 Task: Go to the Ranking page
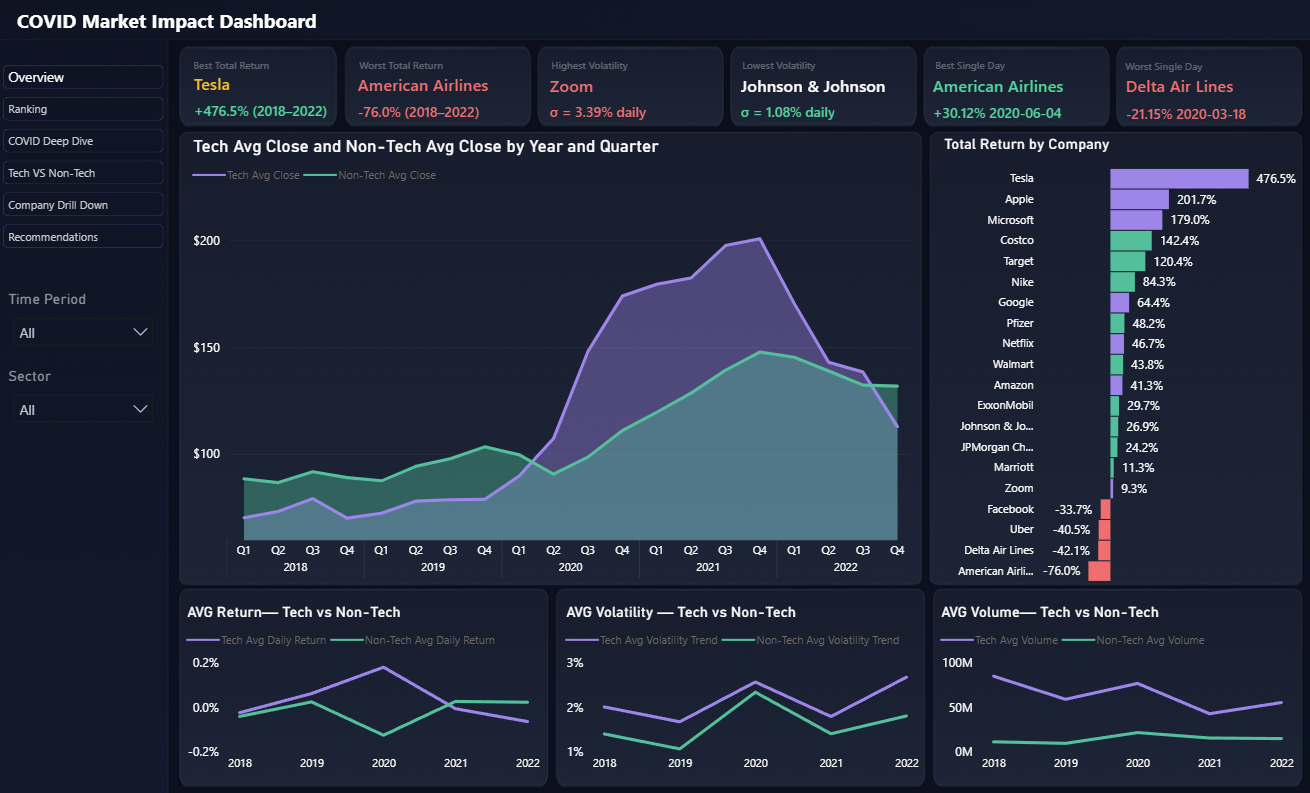click(x=83, y=109)
